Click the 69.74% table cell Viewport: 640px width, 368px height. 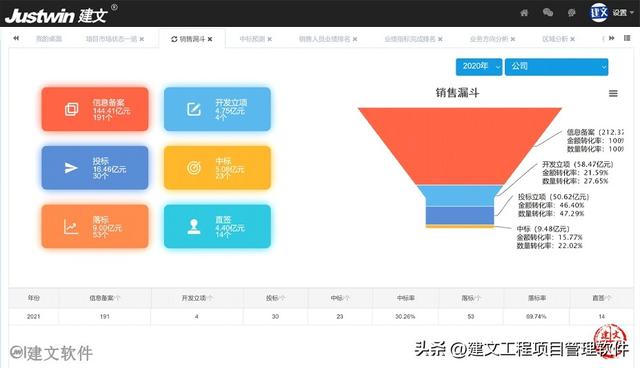(x=536, y=317)
